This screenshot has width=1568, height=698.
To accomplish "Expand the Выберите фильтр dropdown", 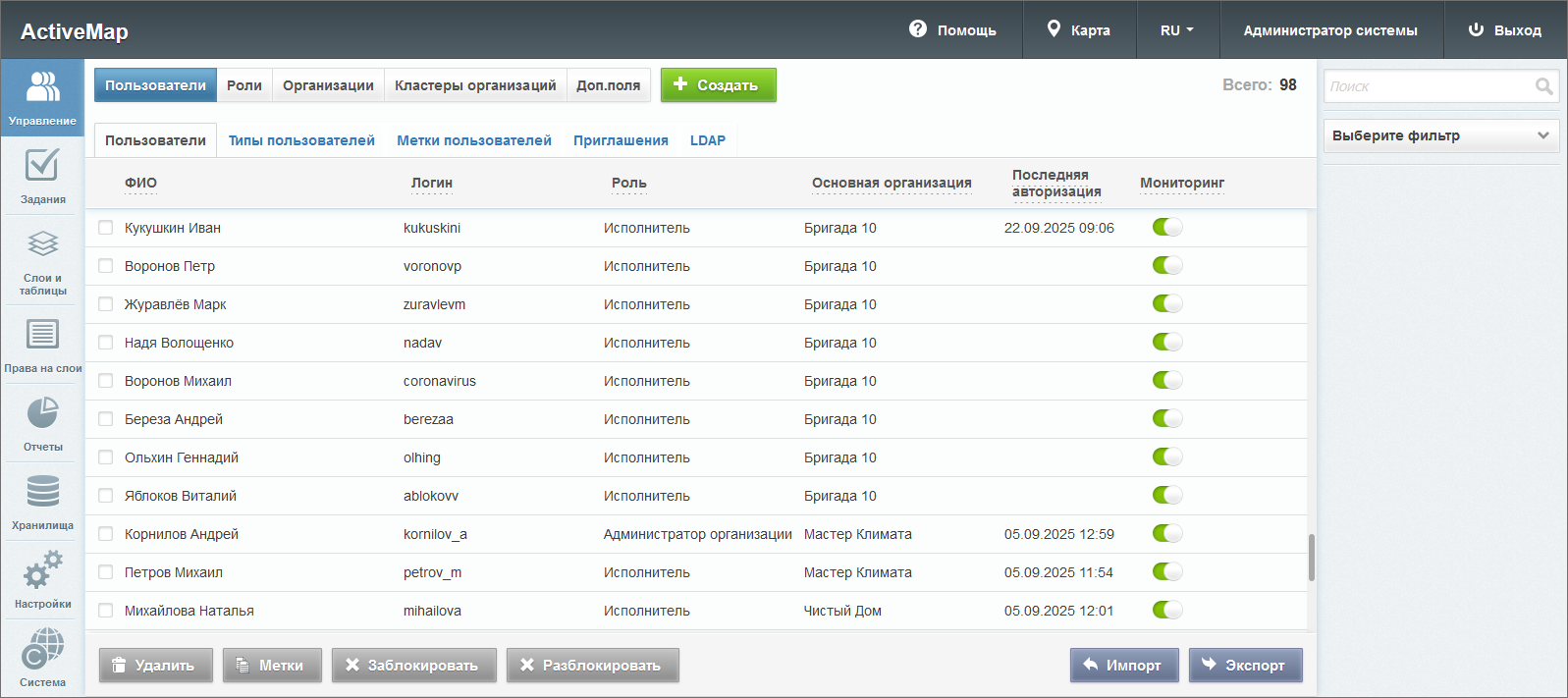I will pos(1440,135).
